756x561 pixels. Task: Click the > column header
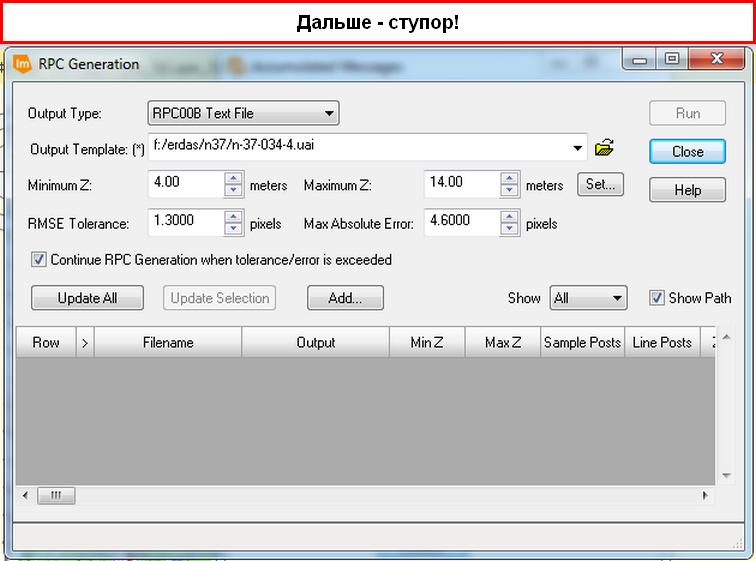(85, 342)
